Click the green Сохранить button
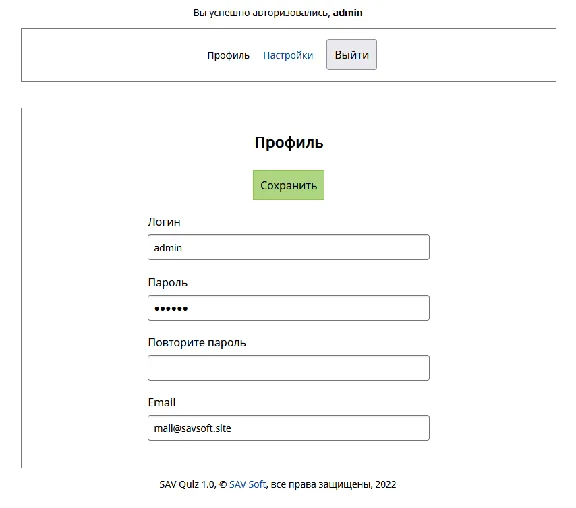The width and height of the screenshot is (576, 508). (288, 185)
